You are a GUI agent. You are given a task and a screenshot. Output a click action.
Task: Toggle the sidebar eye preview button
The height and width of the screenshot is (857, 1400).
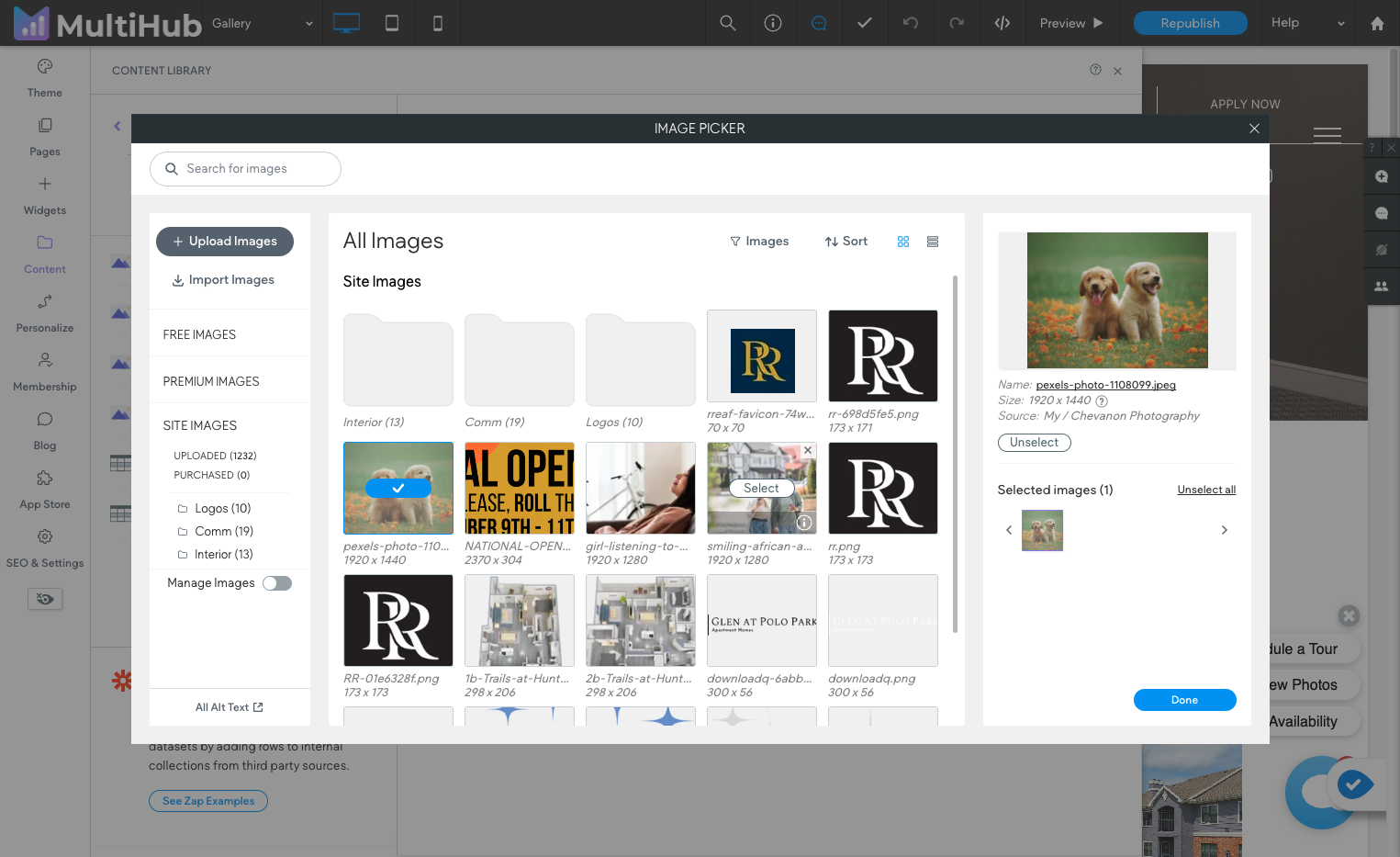[45, 599]
